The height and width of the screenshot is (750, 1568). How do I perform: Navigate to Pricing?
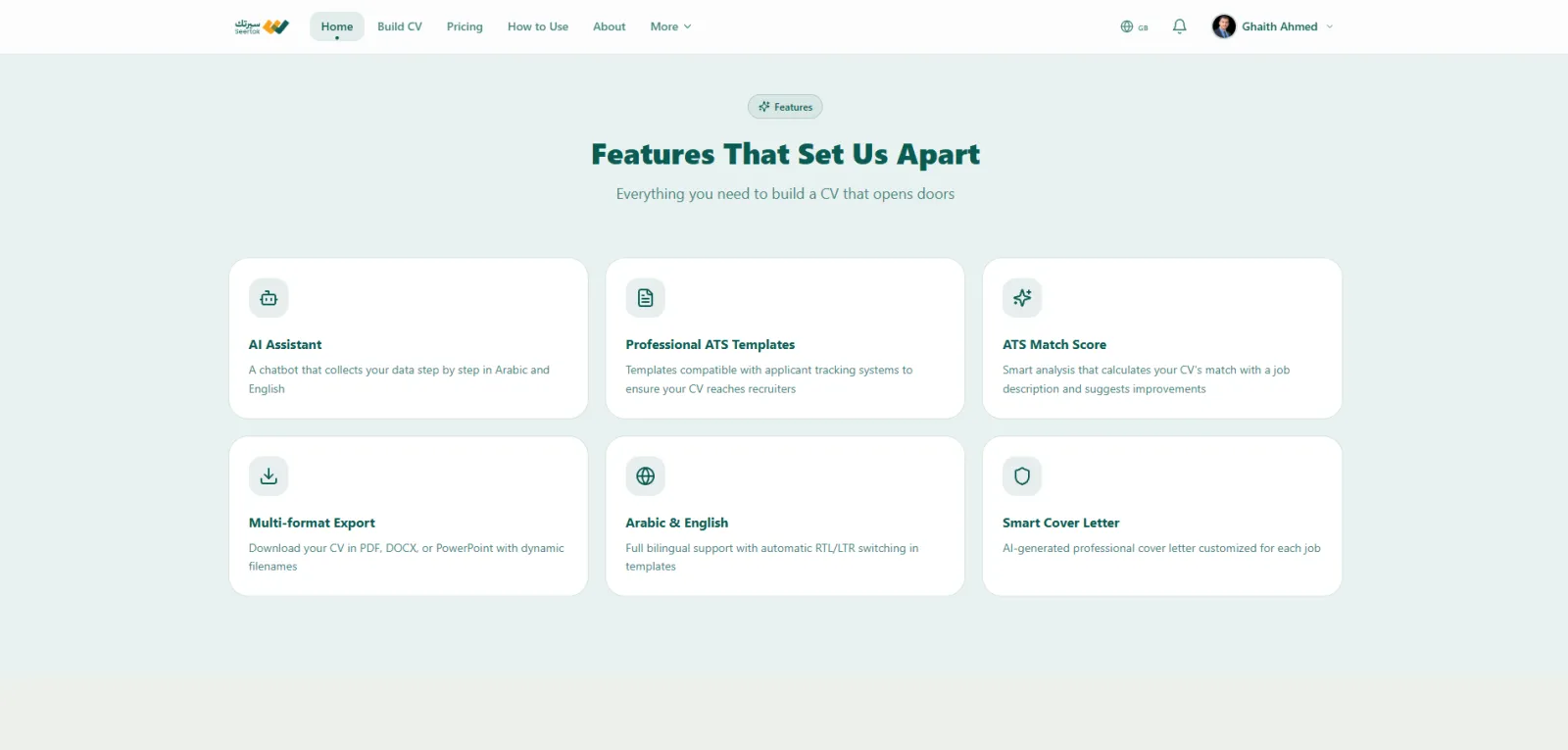[x=465, y=26]
